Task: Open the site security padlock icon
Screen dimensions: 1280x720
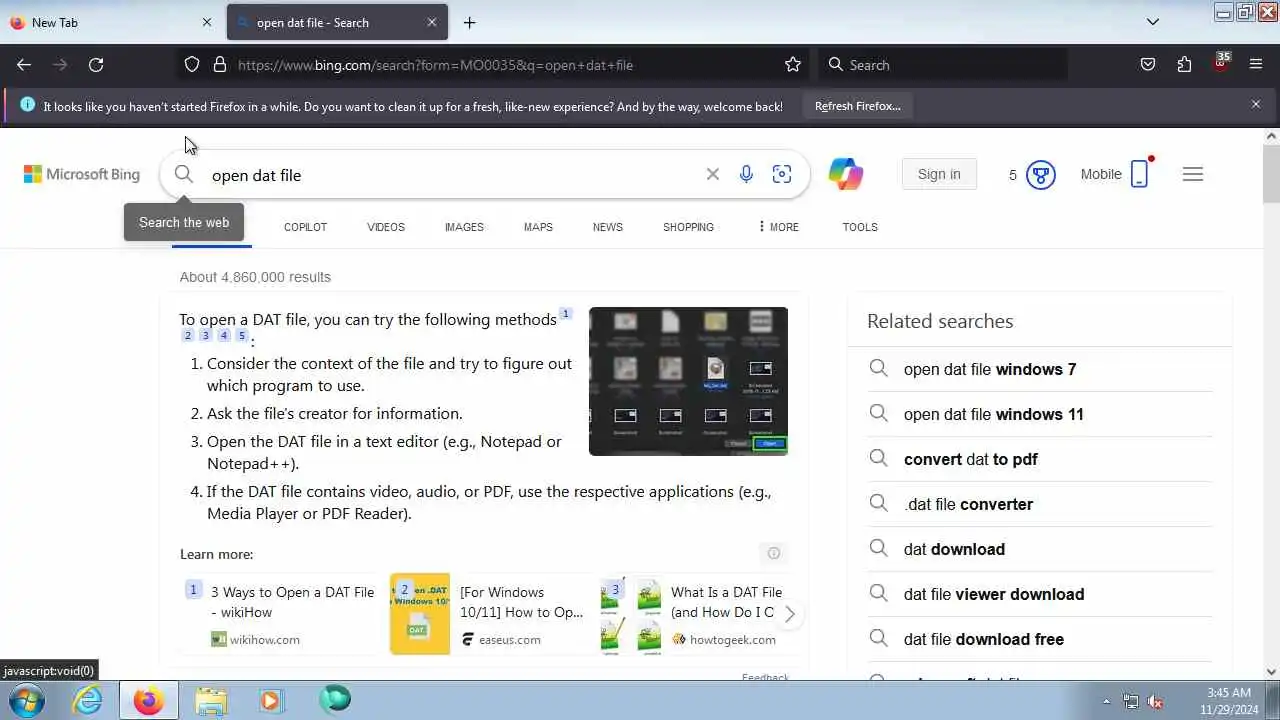Action: [x=220, y=65]
